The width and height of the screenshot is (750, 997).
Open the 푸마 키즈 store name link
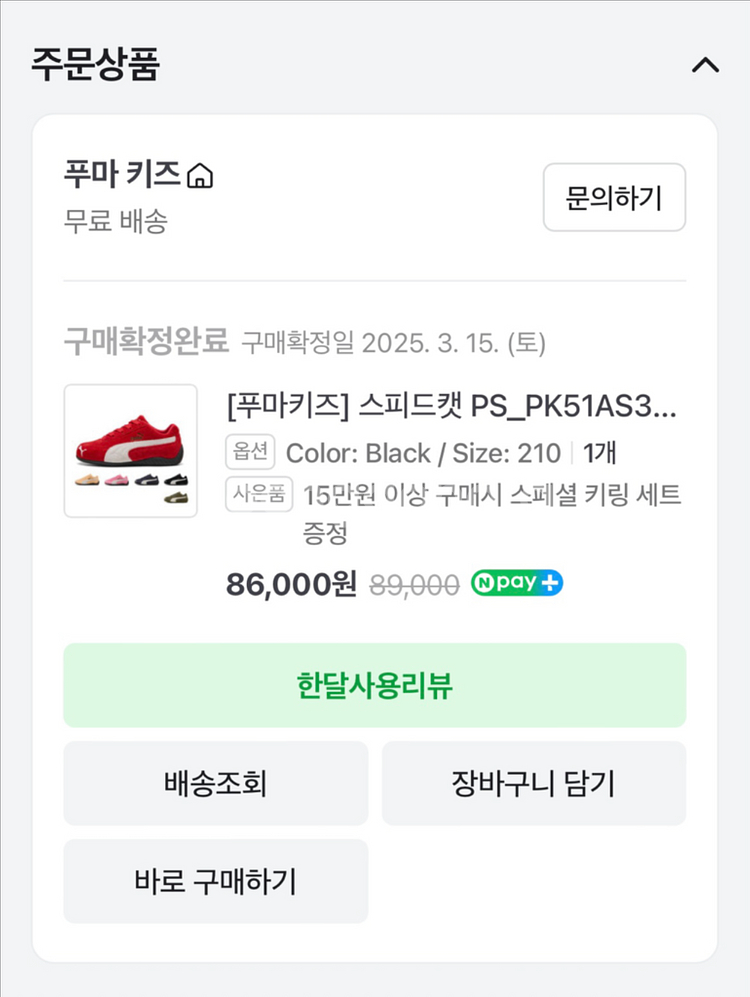click(x=121, y=175)
